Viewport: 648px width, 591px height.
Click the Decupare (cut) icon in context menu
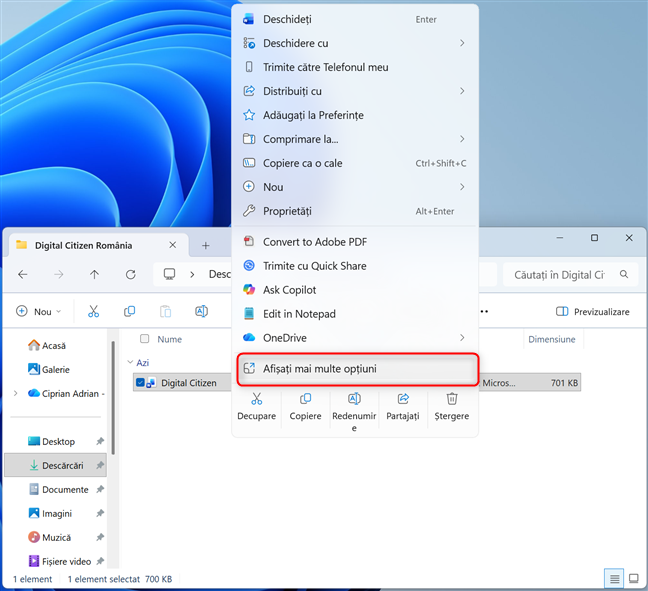pyautogui.click(x=256, y=399)
